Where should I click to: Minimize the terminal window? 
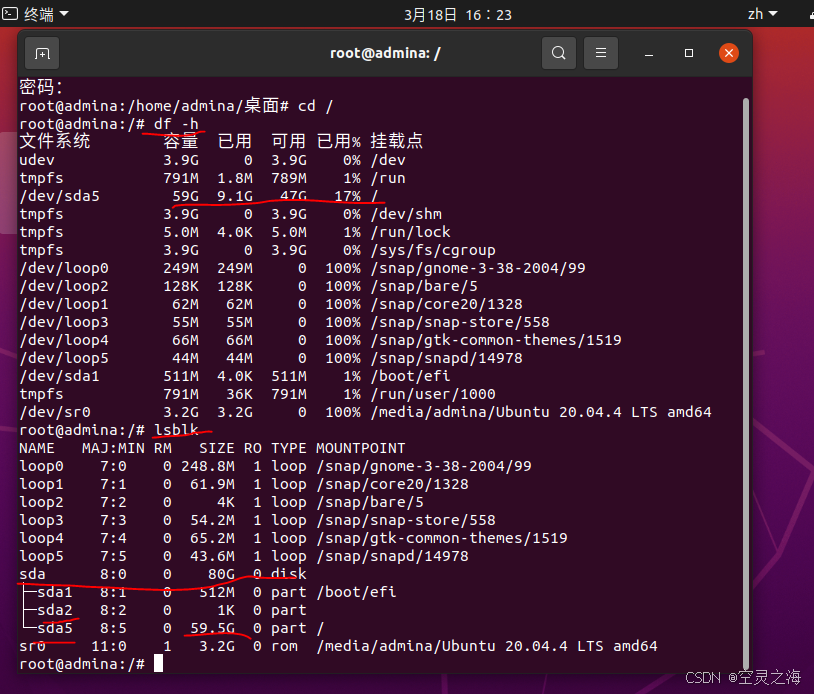click(x=649, y=53)
